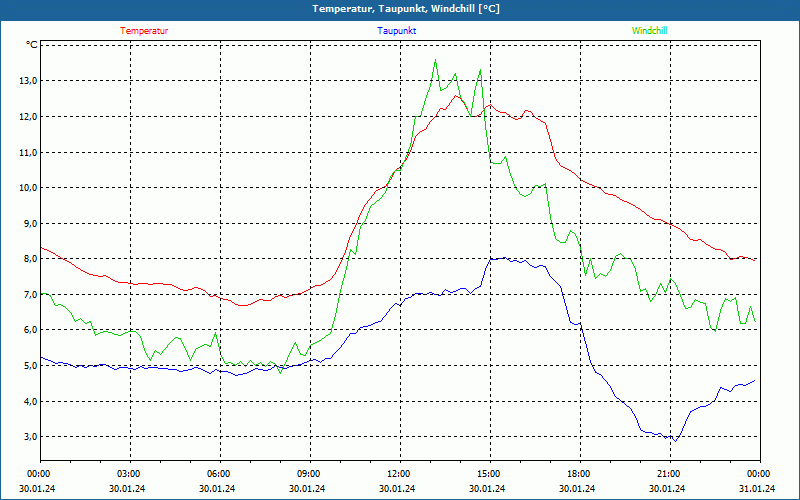Click the blue Taupunkt legend label
This screenshot has height=500, width=800.
tap(396, 31)
